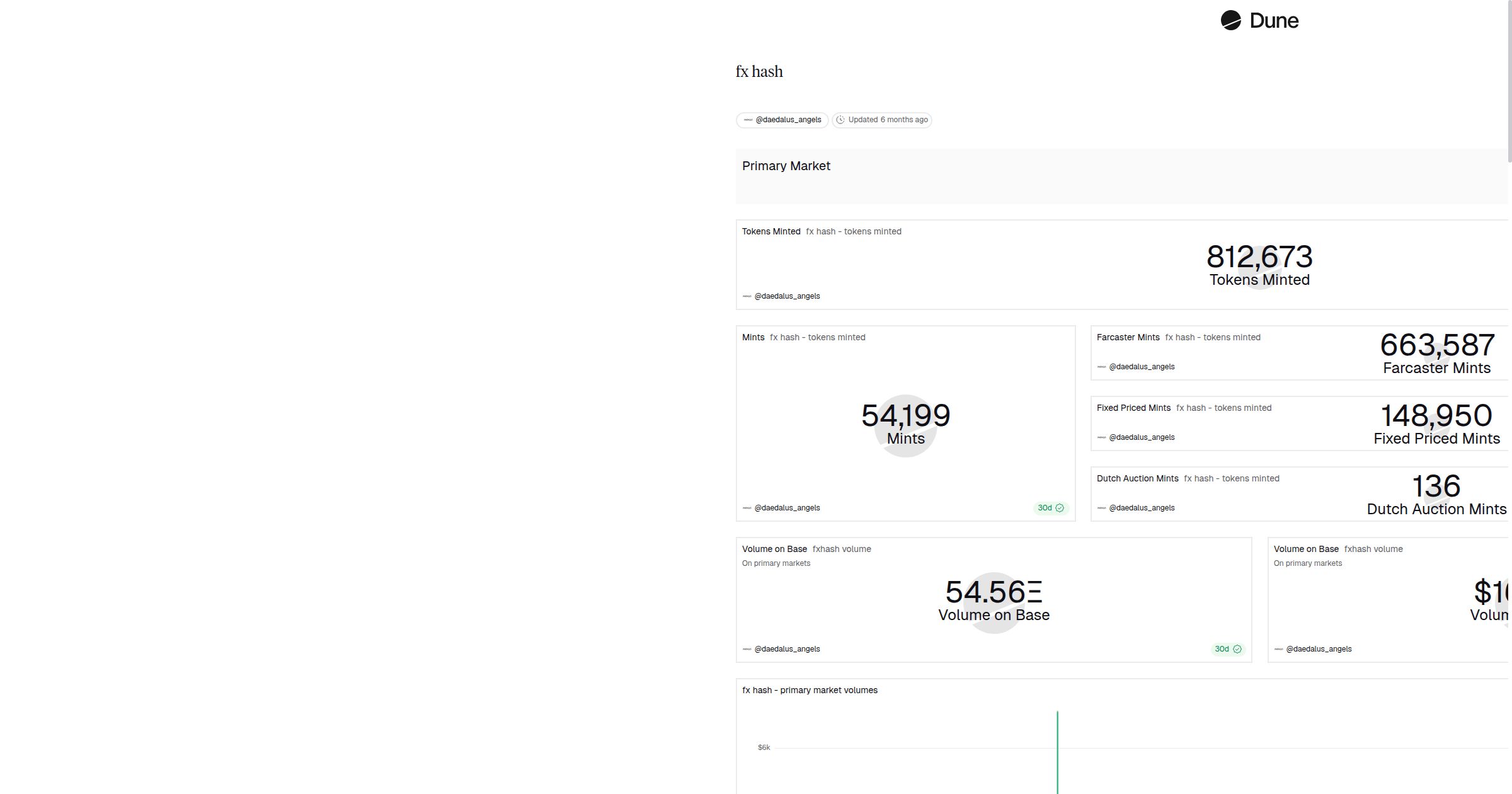Click the 30d checkmark badge on Mints card
Viewport: 1512px width, 794px height.
coord(1051,508)
